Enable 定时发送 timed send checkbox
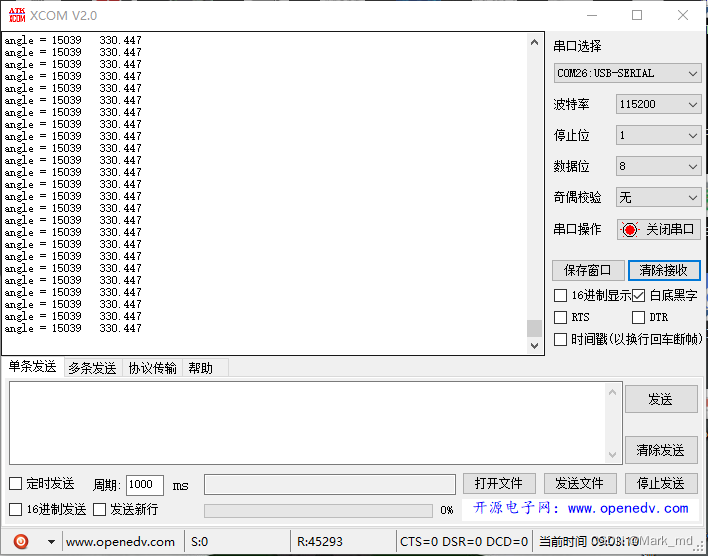Image resolution: width=708 pixels, height=556 pixels. [x=15, y=483]
